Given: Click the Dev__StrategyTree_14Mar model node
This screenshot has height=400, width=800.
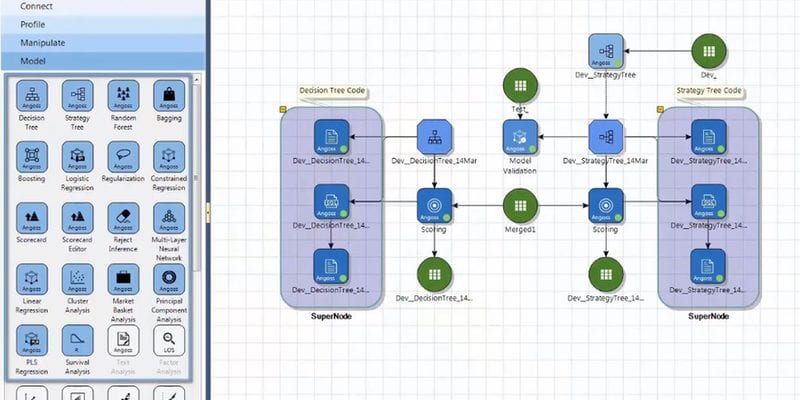Looking at the screenshot, I should (x=606, y=137).
